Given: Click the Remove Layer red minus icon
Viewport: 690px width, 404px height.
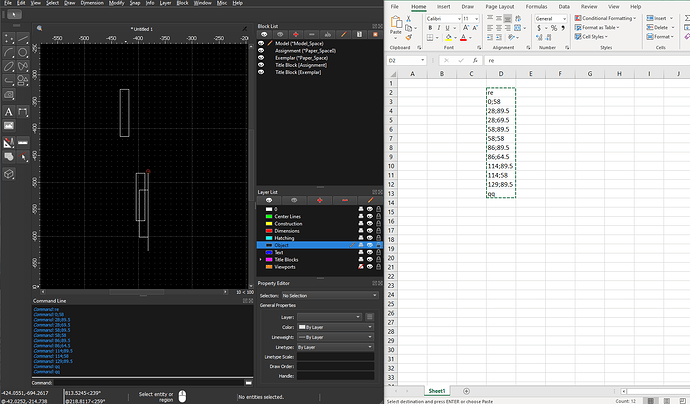Looking at the screenshot, I should 345,200.
